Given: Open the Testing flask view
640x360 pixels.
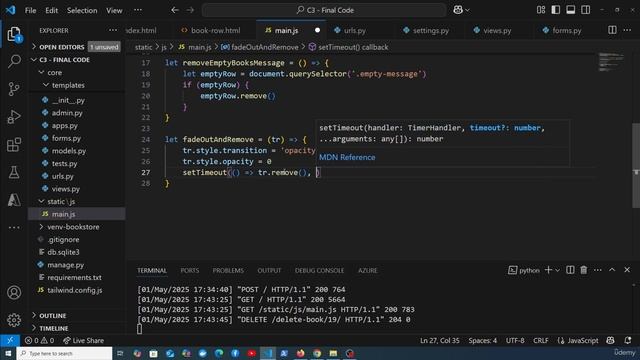Looking at the screenshot, I should [x=14, y=172].
